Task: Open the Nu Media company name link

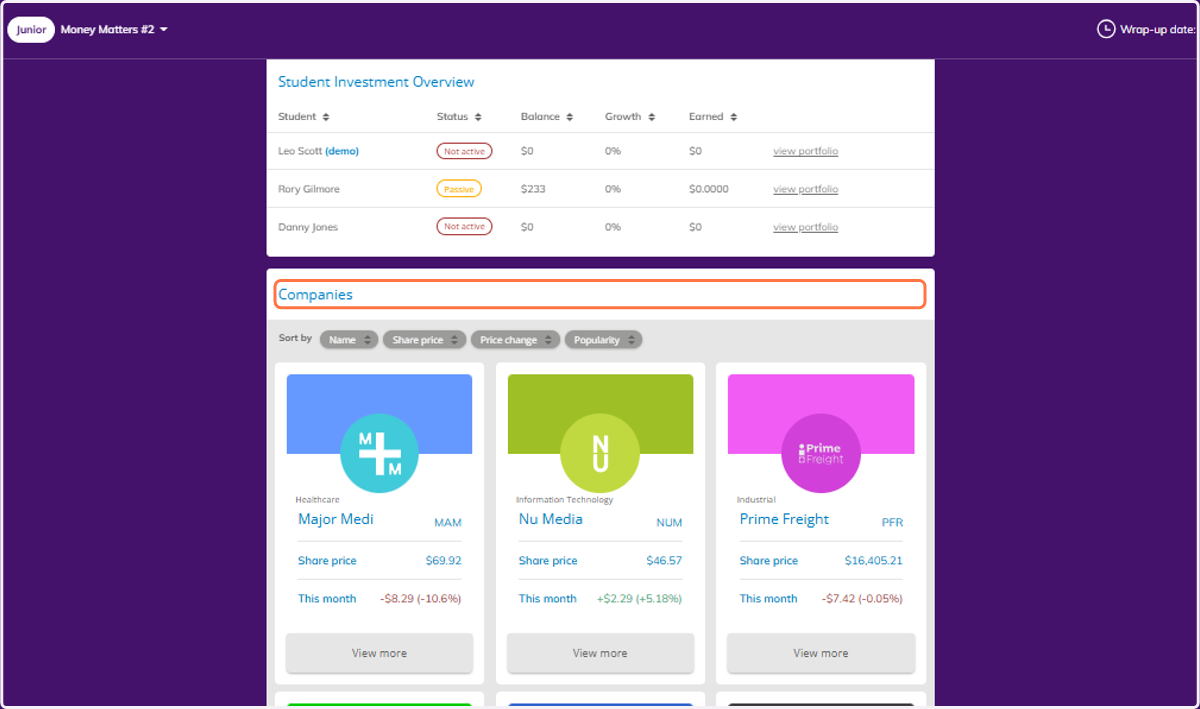Action: pyautogui.click(x=550, y=519)
